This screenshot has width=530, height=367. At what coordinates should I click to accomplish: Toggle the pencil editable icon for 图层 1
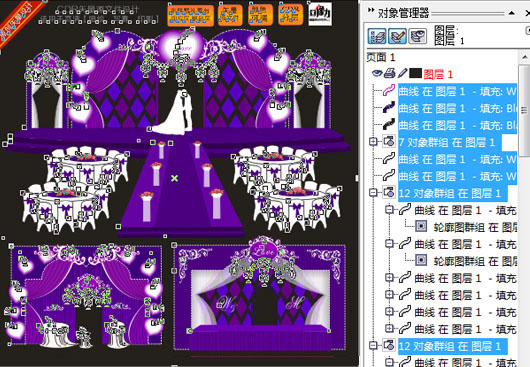click(x=402, y=73)
